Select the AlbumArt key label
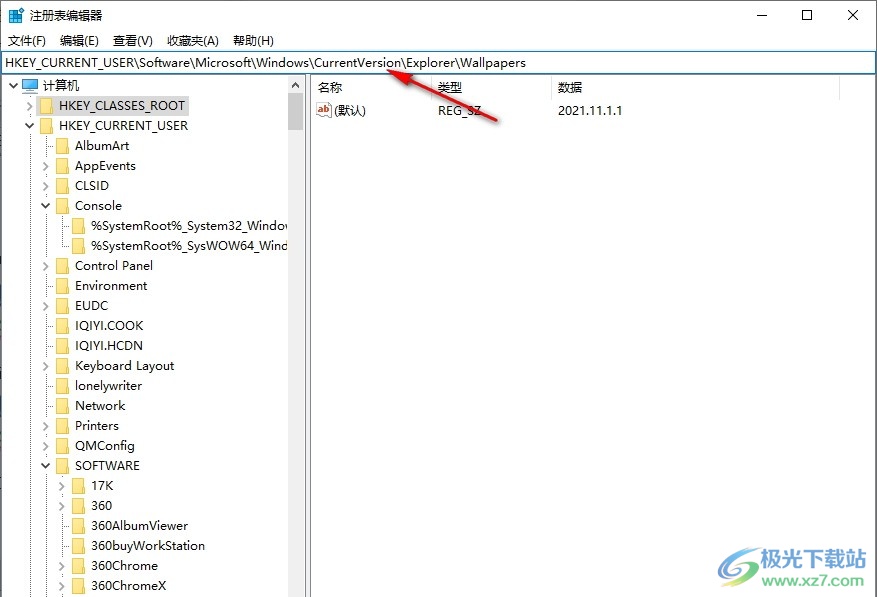 (102, 146)
